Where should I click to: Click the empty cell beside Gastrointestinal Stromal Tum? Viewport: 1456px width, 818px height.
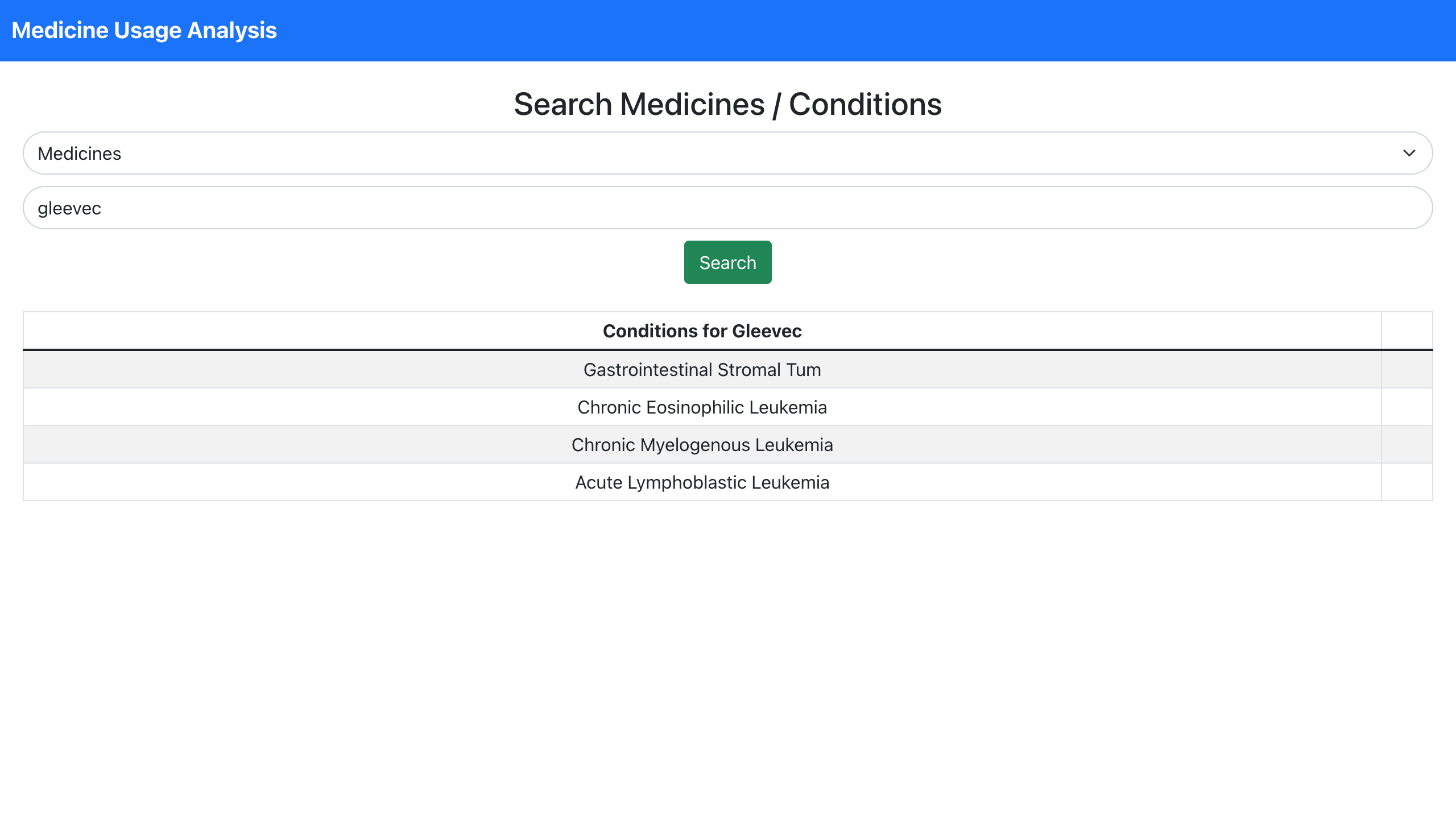tap(1407, 370)
